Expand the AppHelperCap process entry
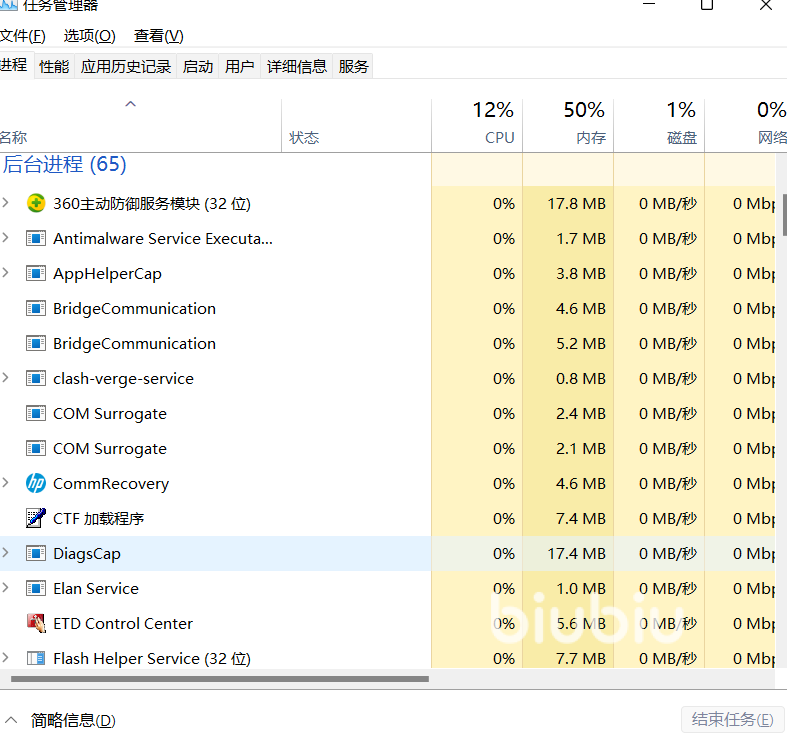 click(x=6, y=273)
